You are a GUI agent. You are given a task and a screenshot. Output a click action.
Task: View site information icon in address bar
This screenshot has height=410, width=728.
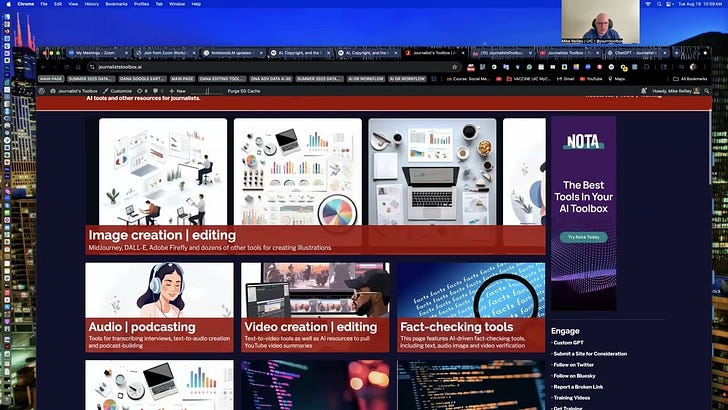(x=92, y=67)
